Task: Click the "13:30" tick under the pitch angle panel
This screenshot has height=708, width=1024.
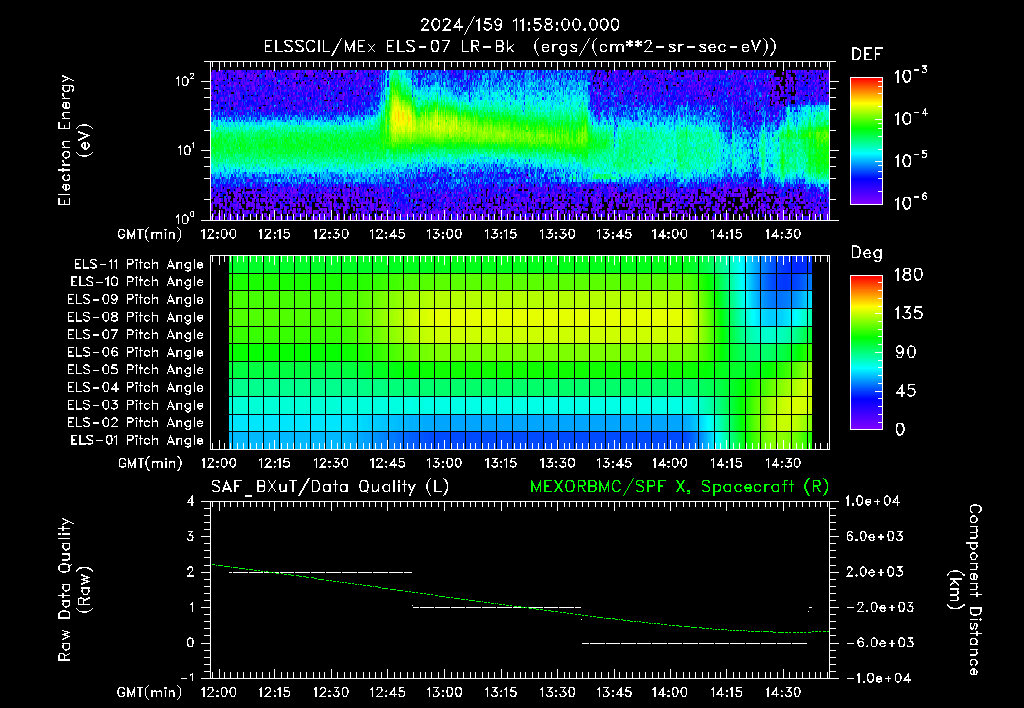Action: 557,463
